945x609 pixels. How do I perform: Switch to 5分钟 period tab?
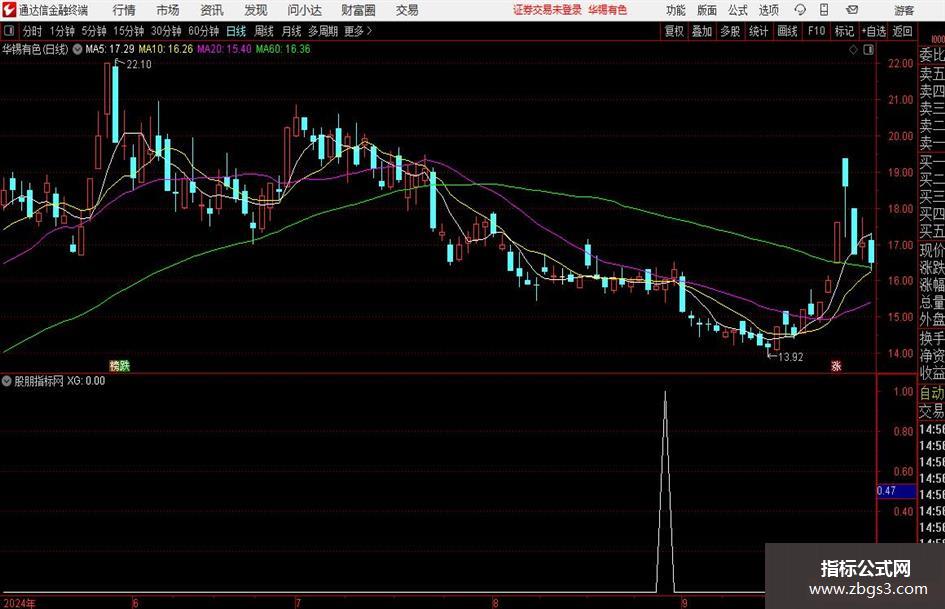click(94, 31)
